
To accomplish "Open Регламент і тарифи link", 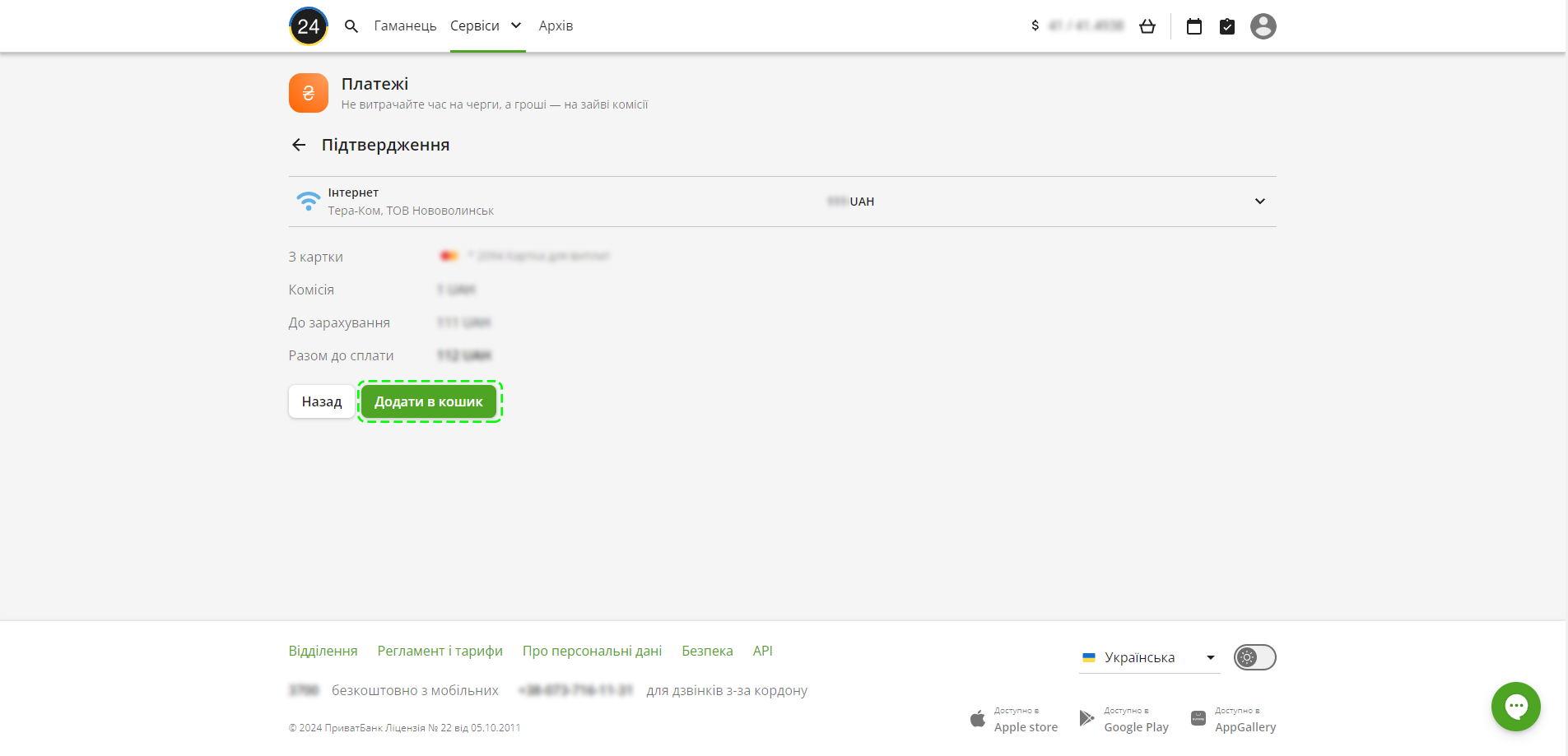I will coord(440,651).
